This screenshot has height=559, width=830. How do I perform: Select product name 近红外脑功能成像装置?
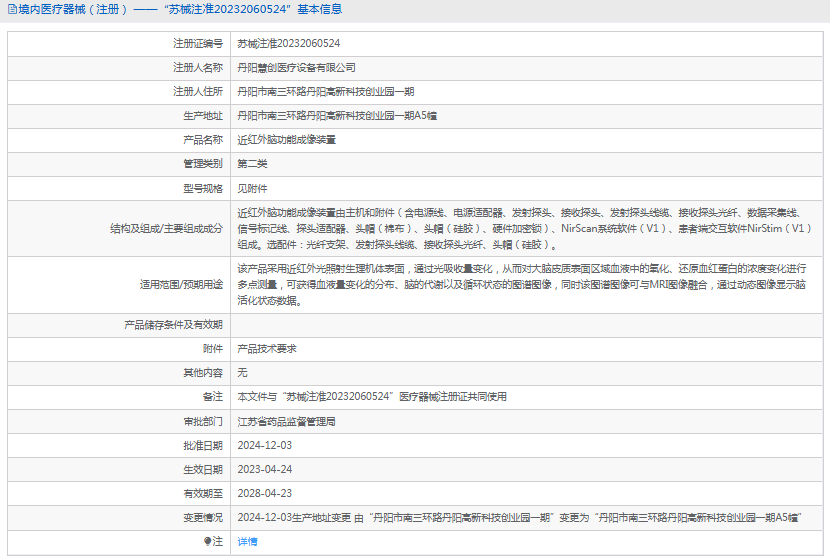286,140
